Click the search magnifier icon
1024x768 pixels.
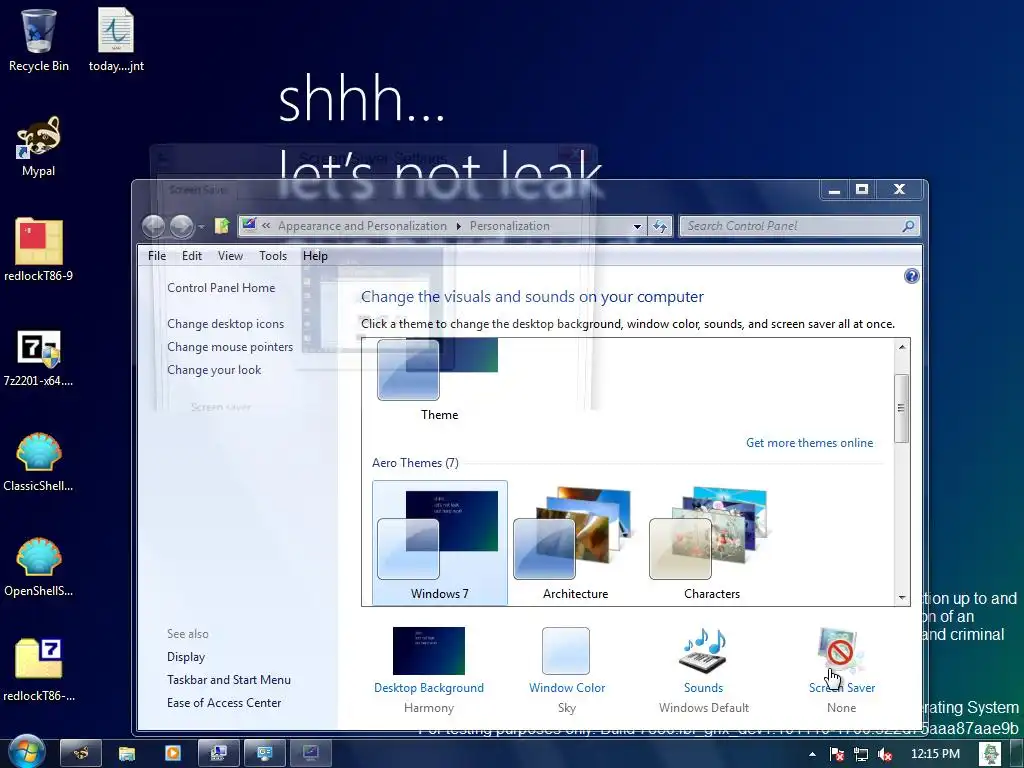coord(908,226)
